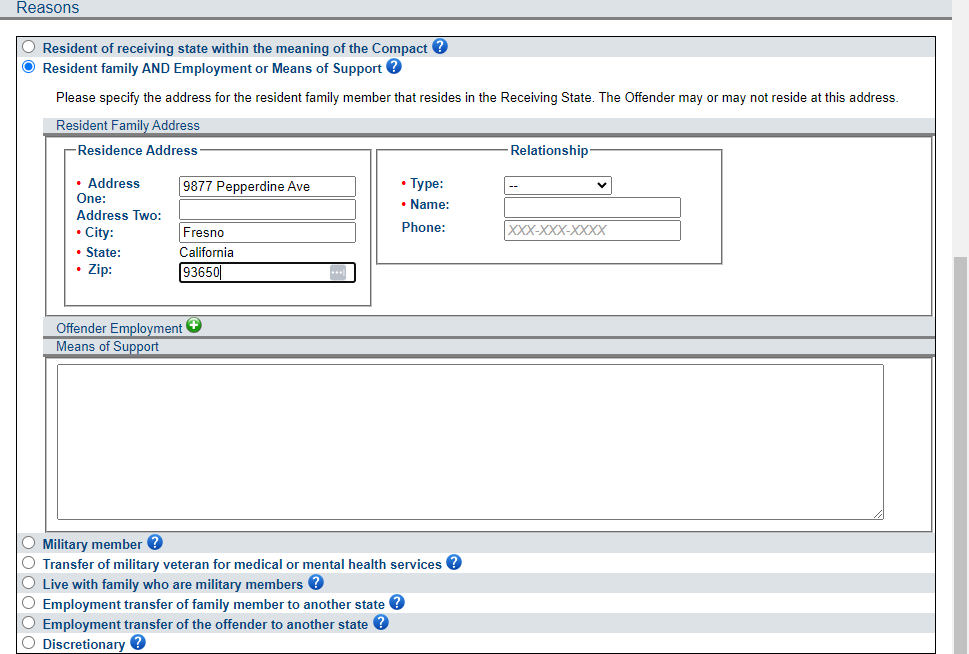Click the autofill icon in Zip field
The width and height of the screenshot is (969, 654).
pos(338,273)
